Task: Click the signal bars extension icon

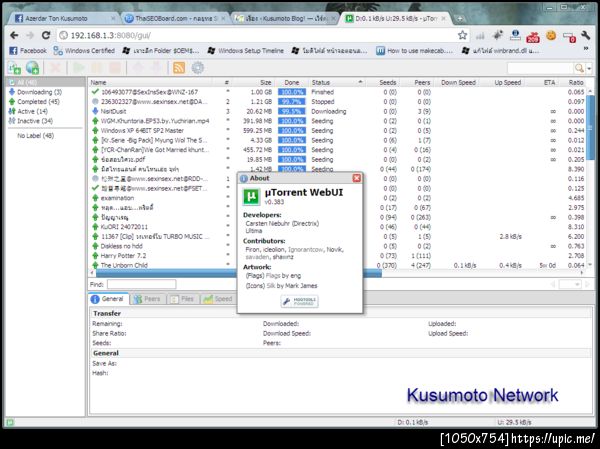Action: point(480,36)
